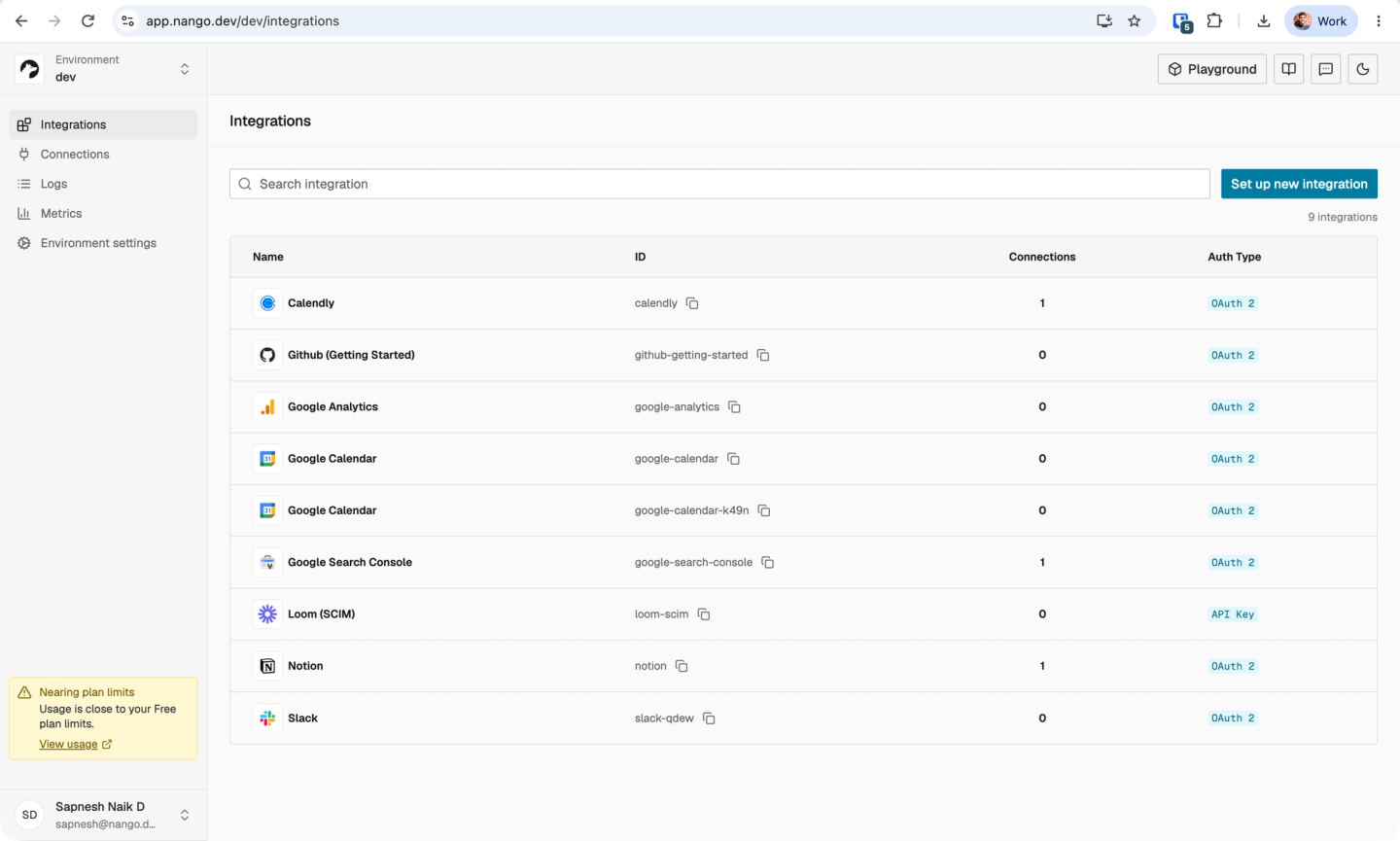Viewport: 1400px width, 841px height.
Task: Open browser extensions puzzle icon
Action: pos(1214,20)
